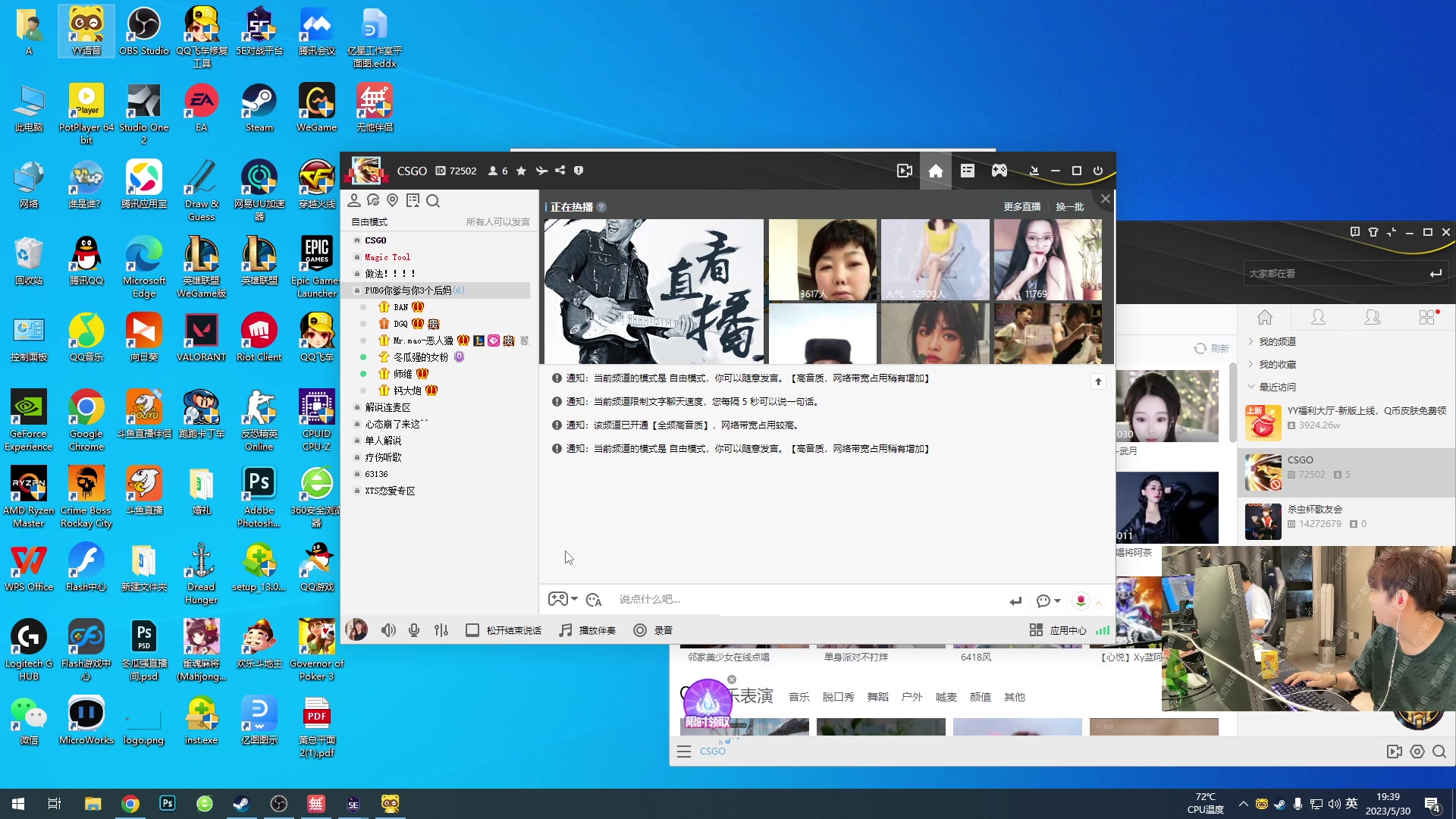This screenshot has width=1456, height=819.
Task: Close the hot streams banner panel
Action: [x=1105, y=199]
